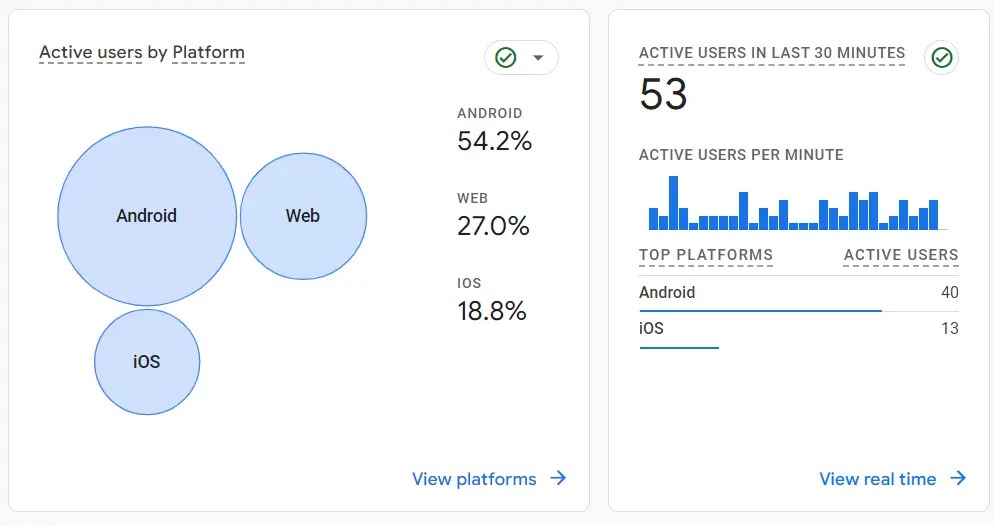Select the Android row in top platforms
This screenshot has width=994, height=525.
point(799,293)
